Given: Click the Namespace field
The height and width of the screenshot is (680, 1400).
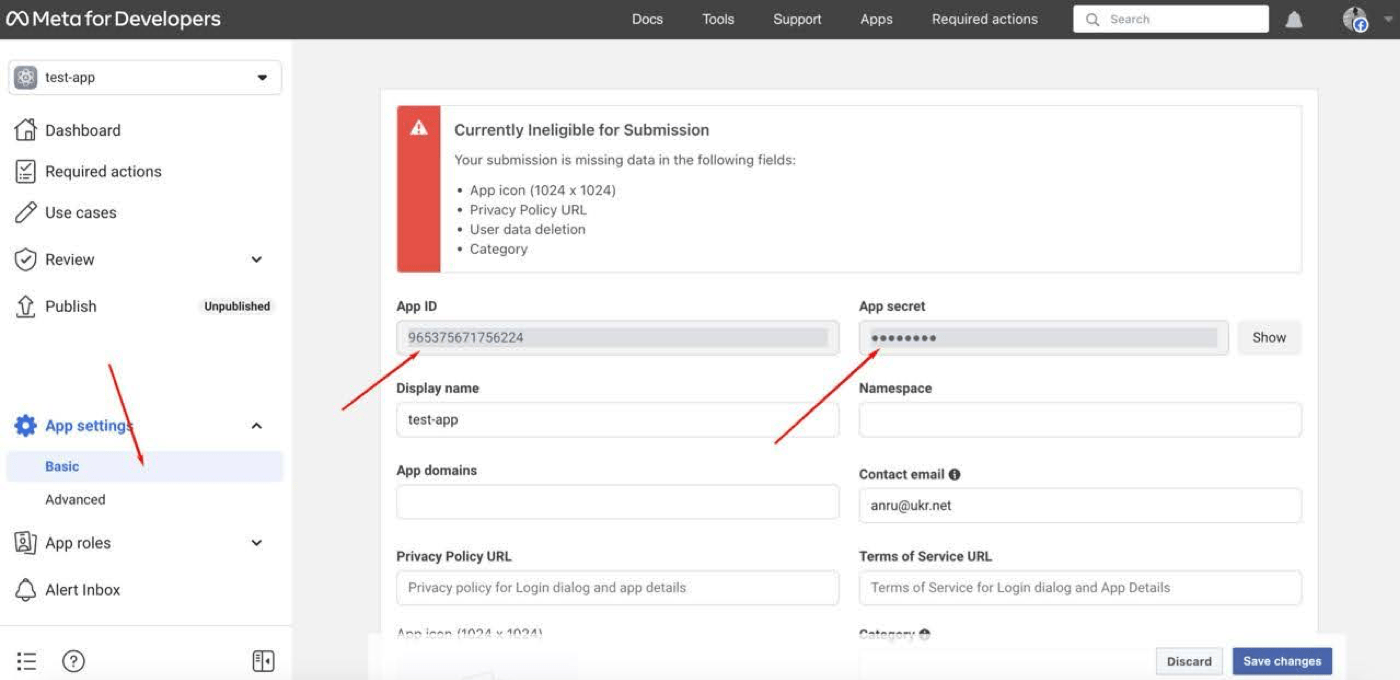Looking at the screenshot, I should coord(1080,419).
